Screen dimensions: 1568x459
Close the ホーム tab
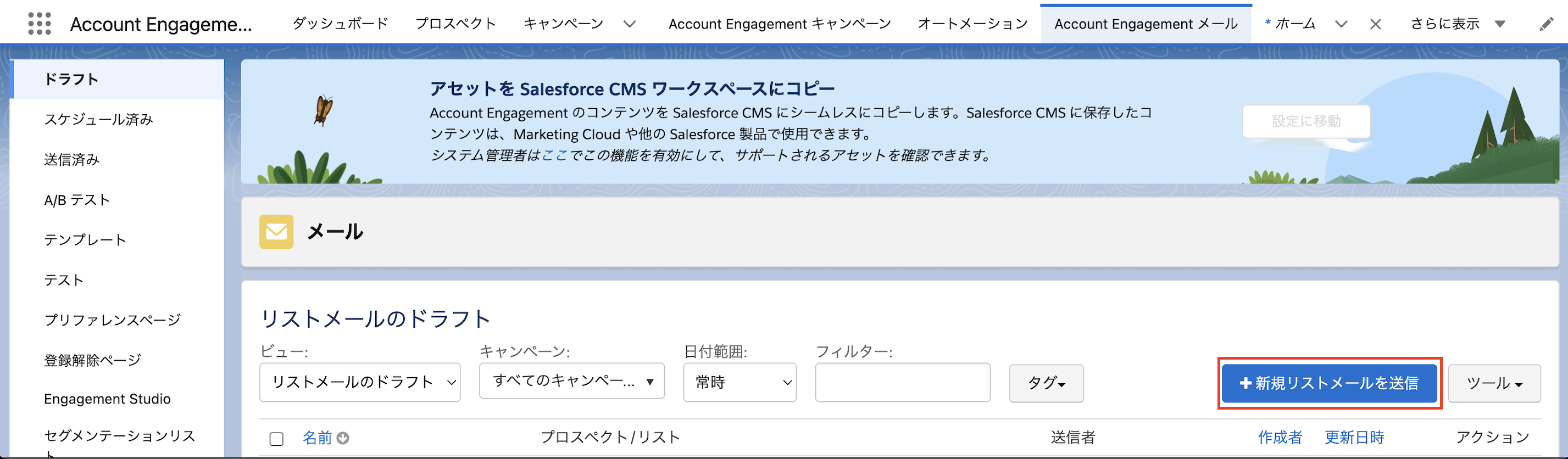point(1375,24)
